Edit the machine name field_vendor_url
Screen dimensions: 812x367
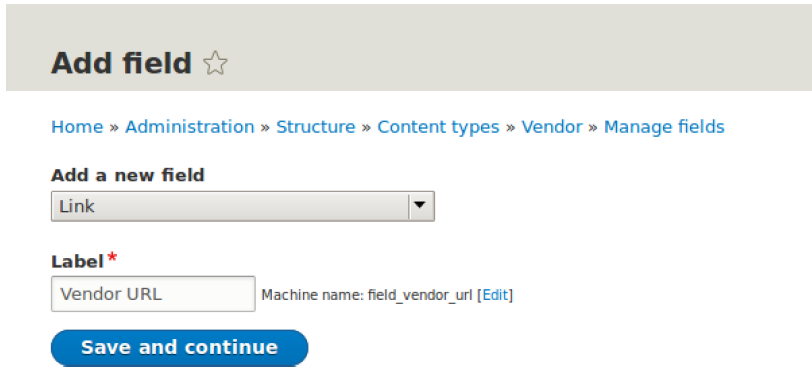pyautogui.click(x=495, y=295)
